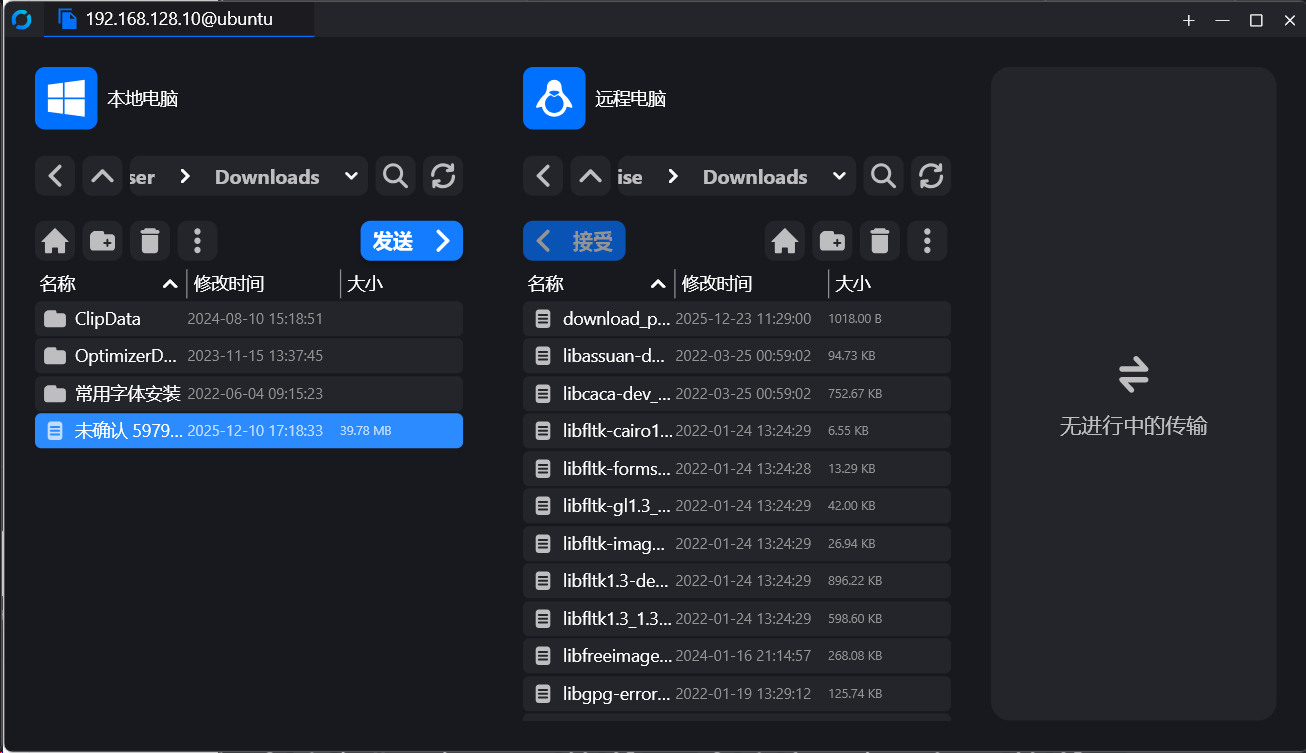Search files on the remote computer
The height and width of the screenshot is (753, 1306).
click(x=883, y=177)
